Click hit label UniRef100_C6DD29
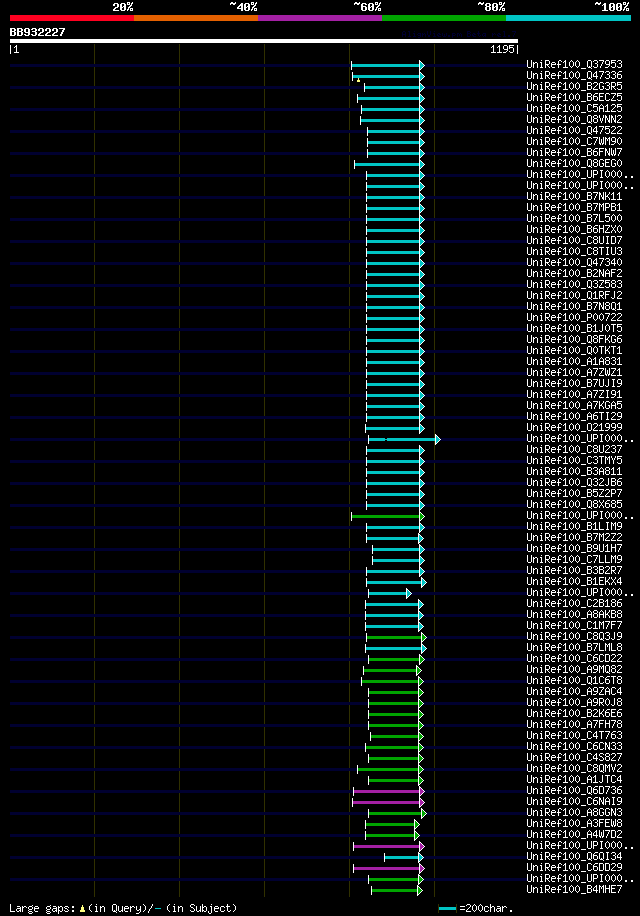640x916 pixels. 574,868
